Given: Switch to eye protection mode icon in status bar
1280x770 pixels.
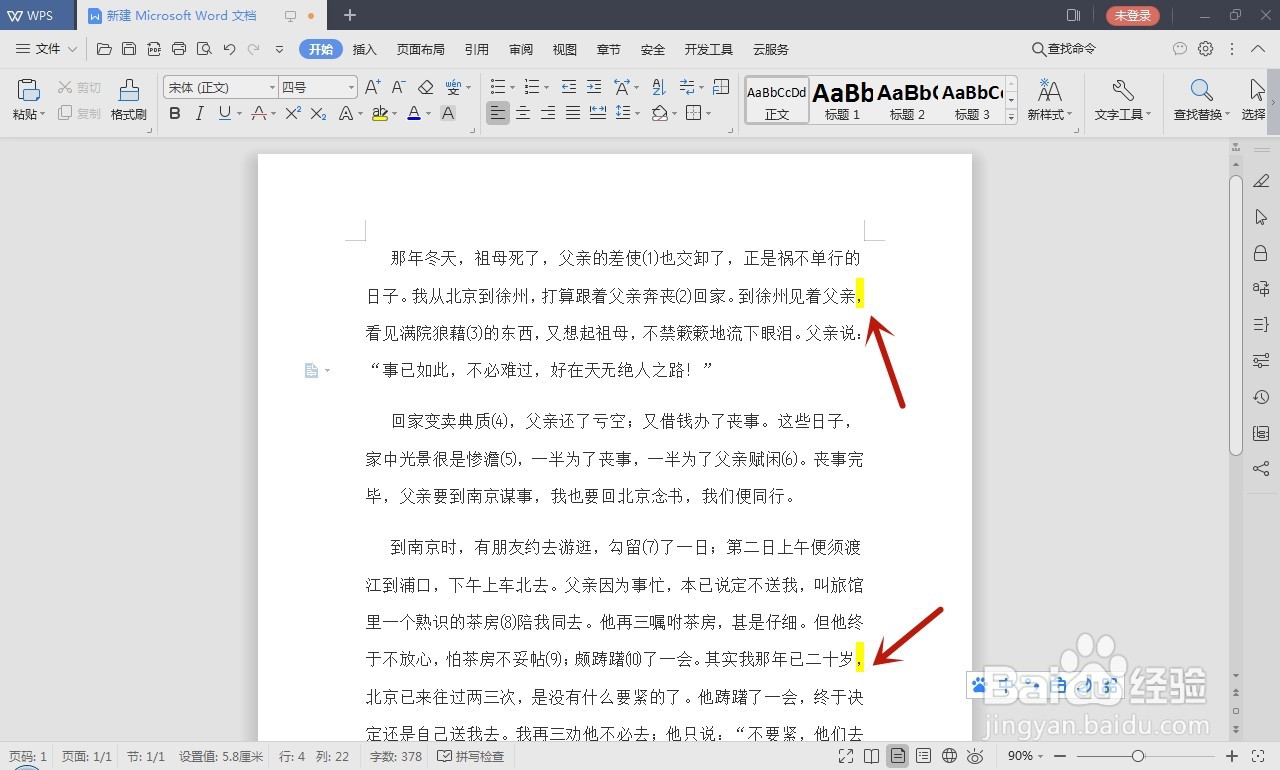Looking at the screenshot, I should 976,756.
